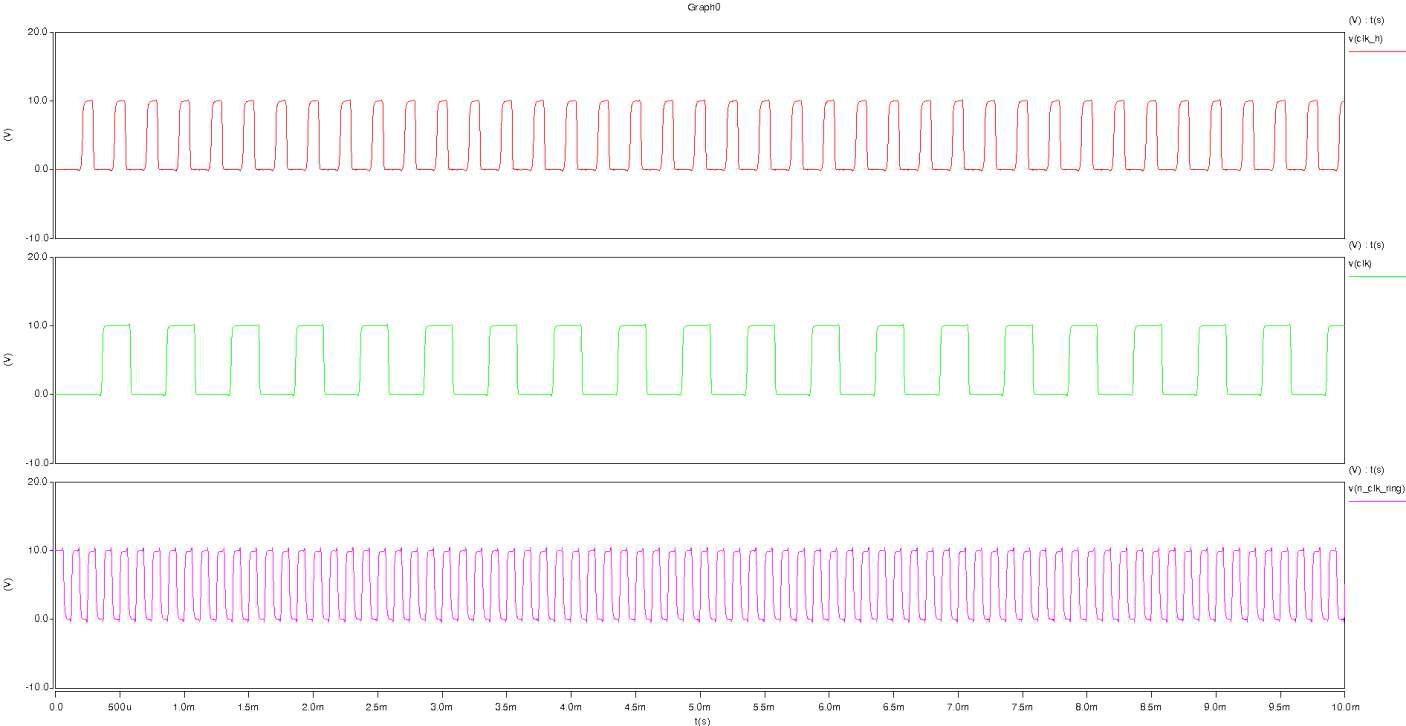Click the 9.5m tick on the time axis

click(x=1281, y=706)
